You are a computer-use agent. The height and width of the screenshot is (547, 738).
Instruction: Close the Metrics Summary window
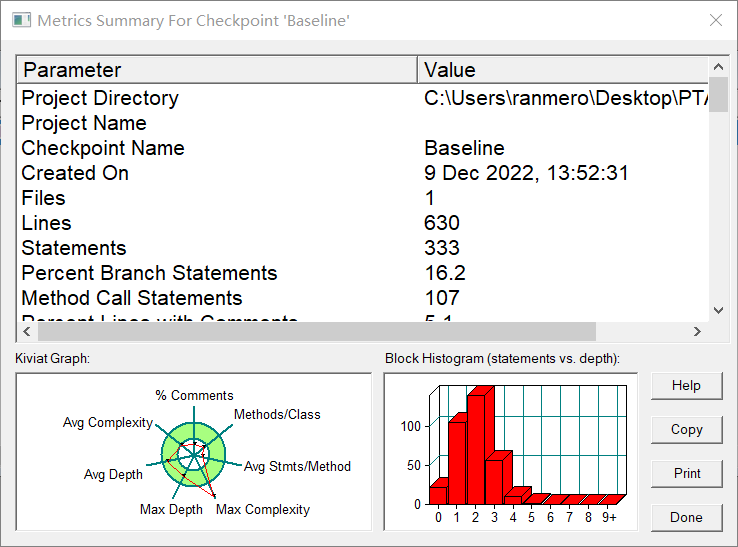(x=716, y=20)
